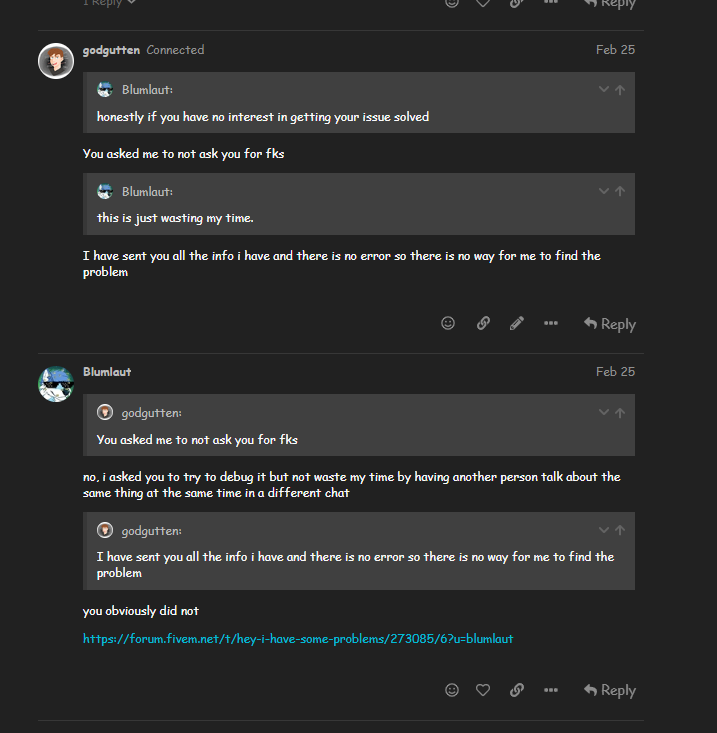
Task: Expand quoted "I have sent you all the info" block
Action: (x=604, y=530)
